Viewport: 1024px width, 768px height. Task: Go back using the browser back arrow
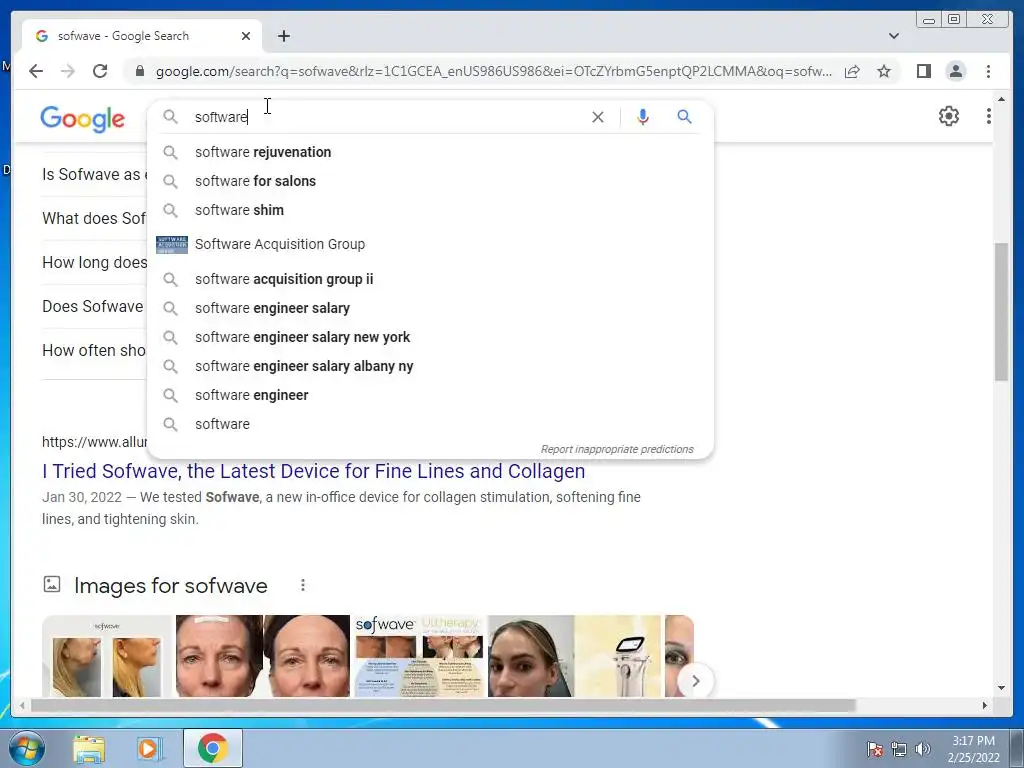36,71
